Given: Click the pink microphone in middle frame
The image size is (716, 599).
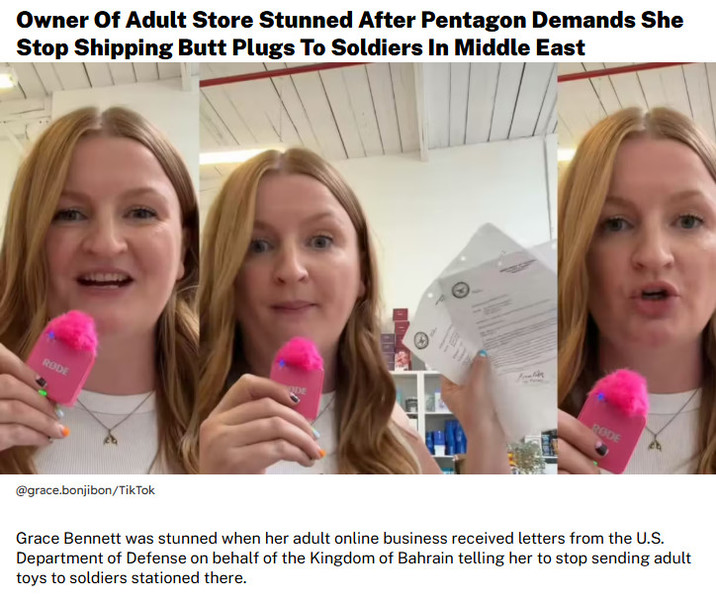Looking at the screenshot, I should point(297,378).
